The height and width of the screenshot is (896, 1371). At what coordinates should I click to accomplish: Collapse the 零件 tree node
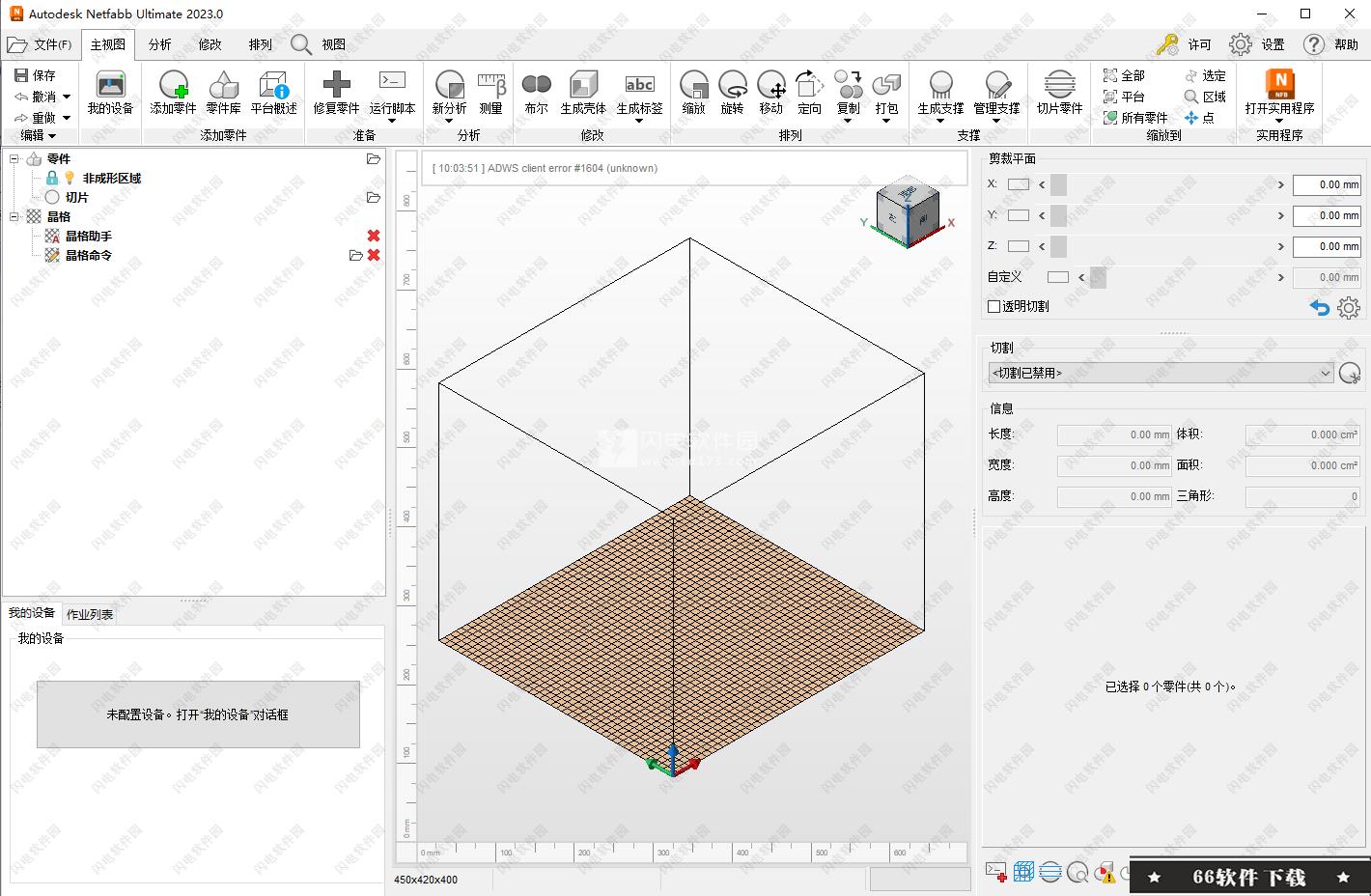tap(14, 158)
